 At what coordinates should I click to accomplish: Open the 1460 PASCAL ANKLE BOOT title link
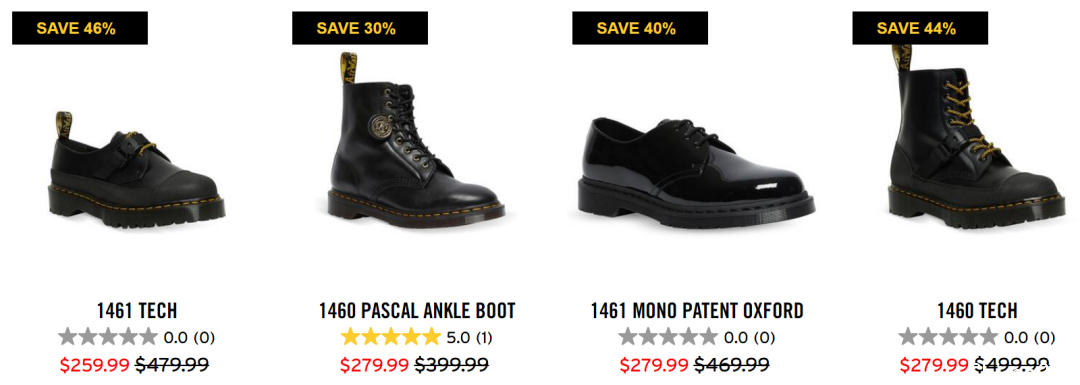(x=417, y=311)
